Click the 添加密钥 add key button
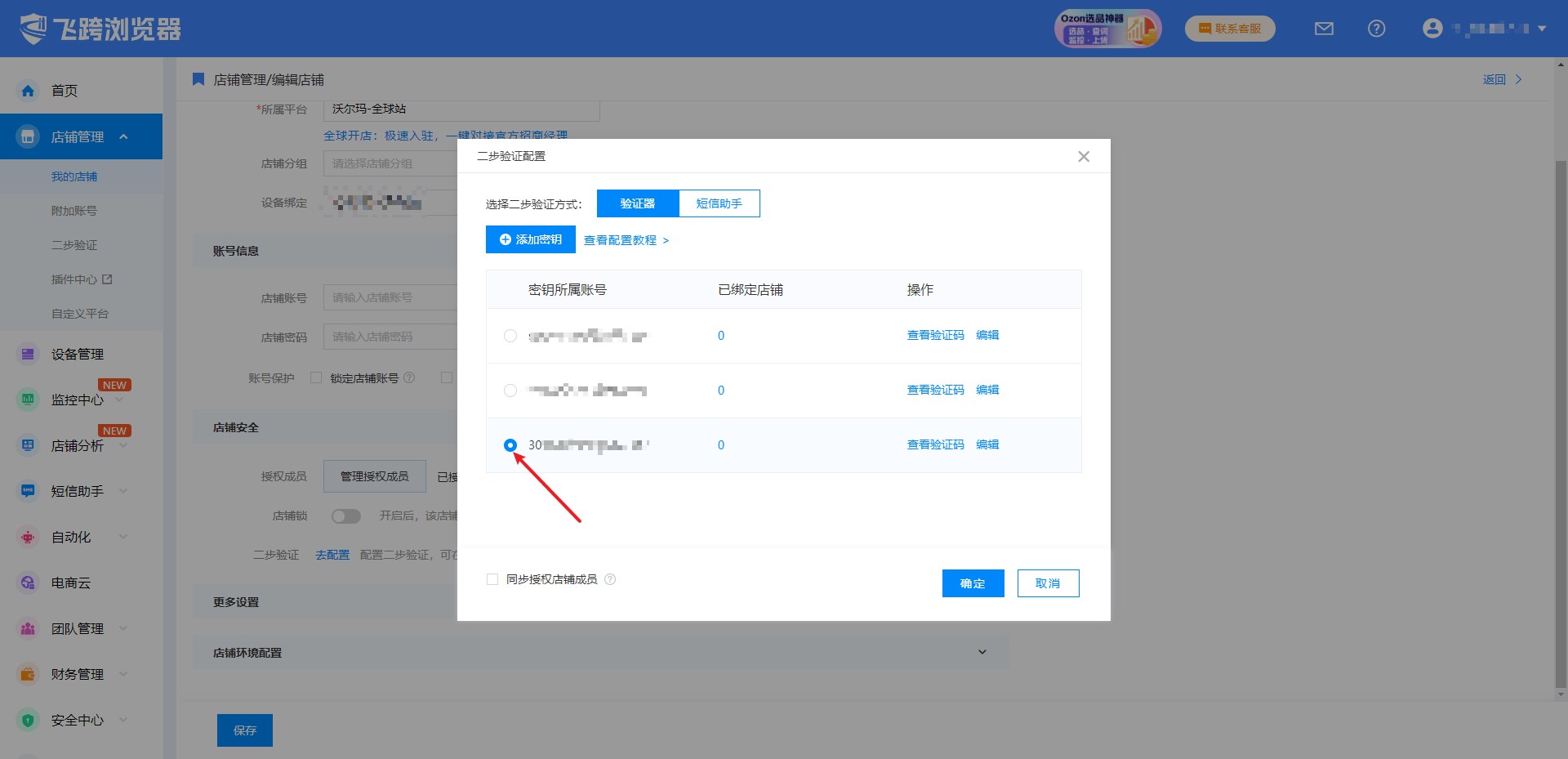 (x=530, y=239)
